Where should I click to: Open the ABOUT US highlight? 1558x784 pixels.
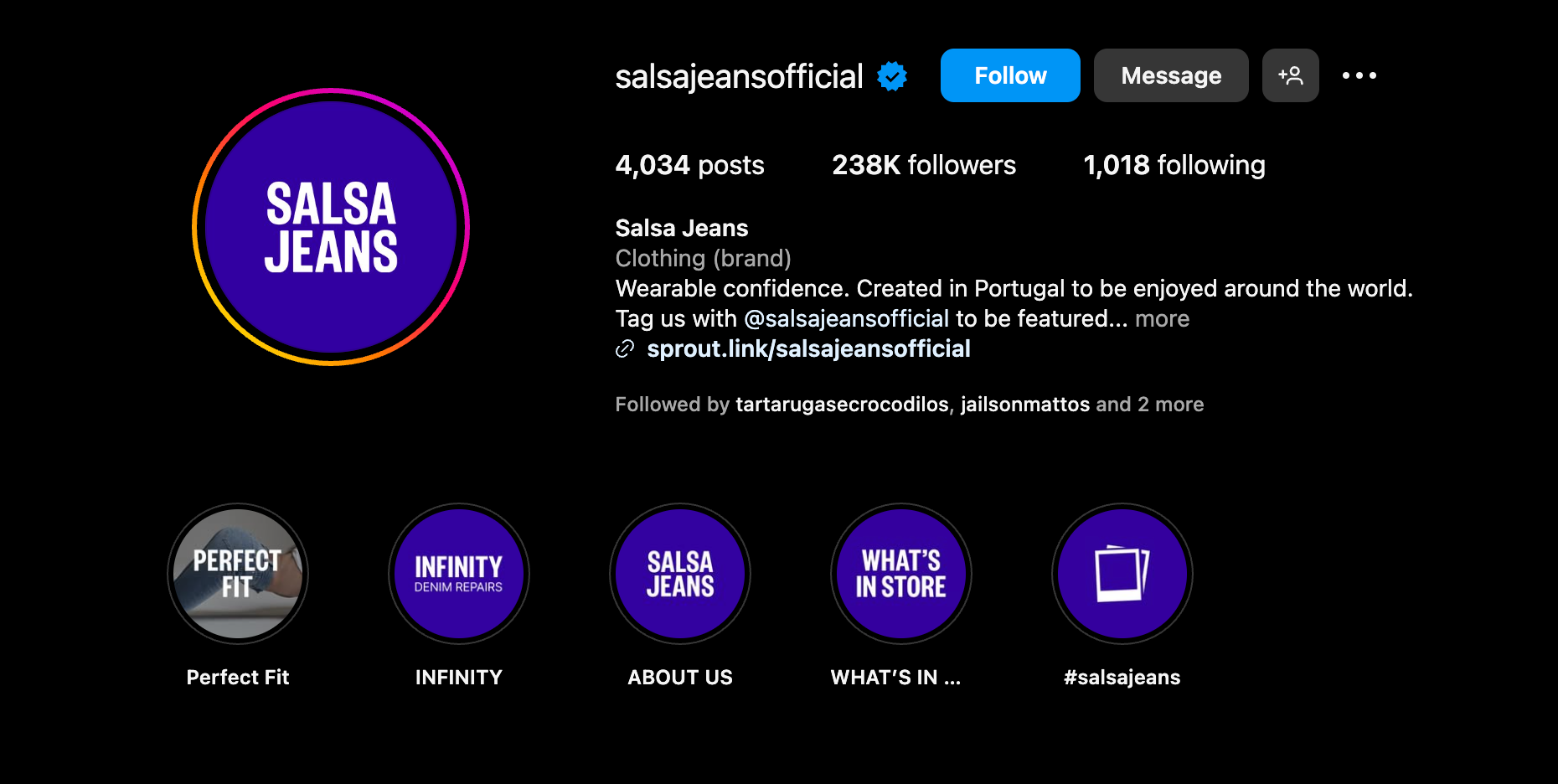[680, 574]
